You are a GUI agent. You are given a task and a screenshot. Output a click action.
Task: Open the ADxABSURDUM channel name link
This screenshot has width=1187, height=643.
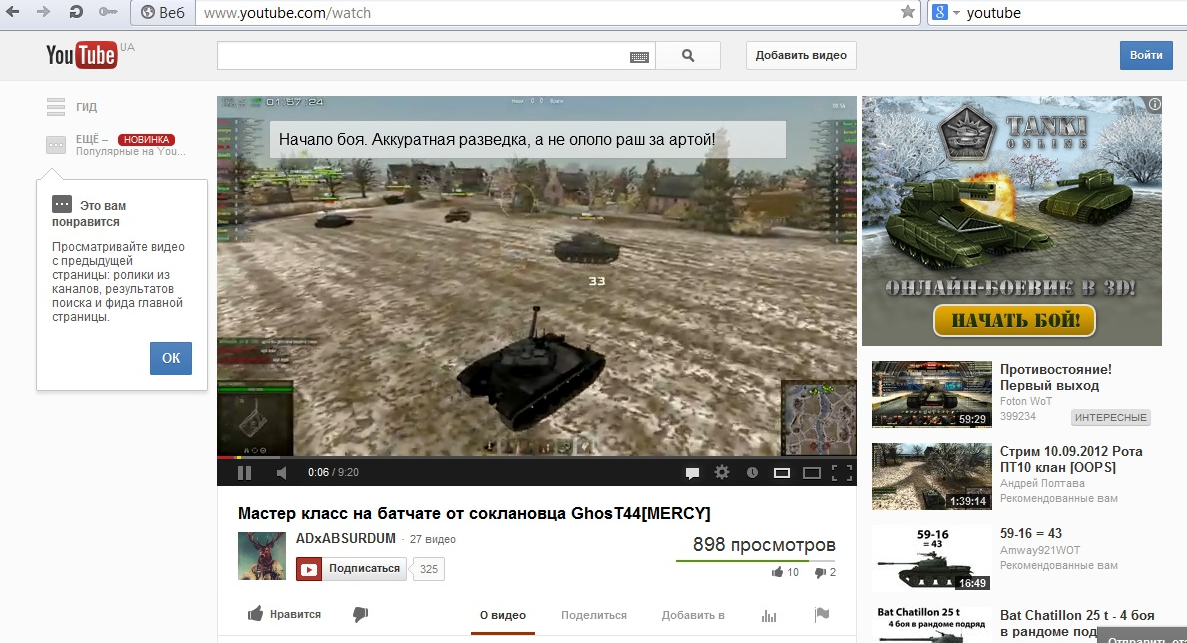click(x=346, y=538)
